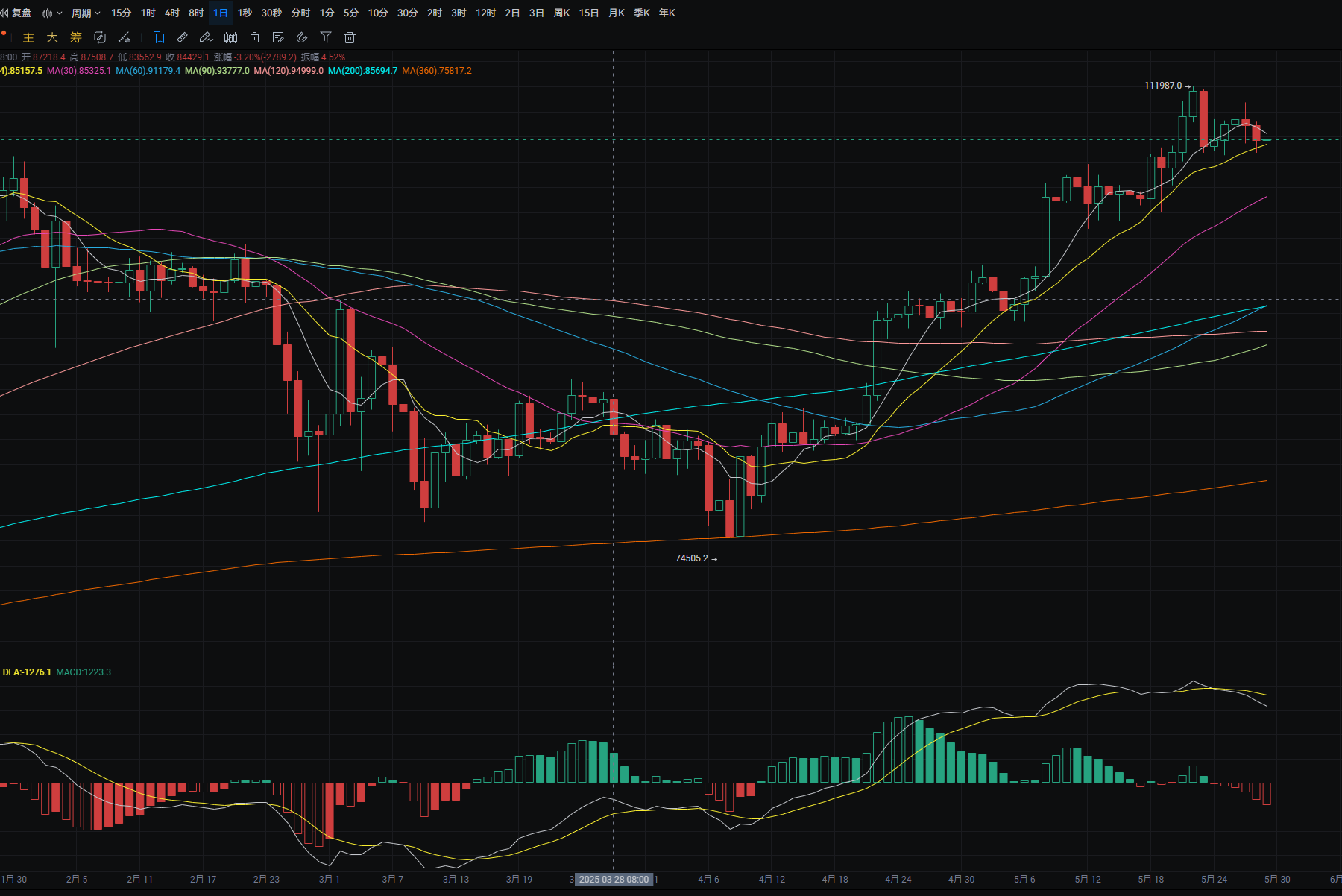Select the 3时 interval

pyautogui.click(x=459, y=13)
